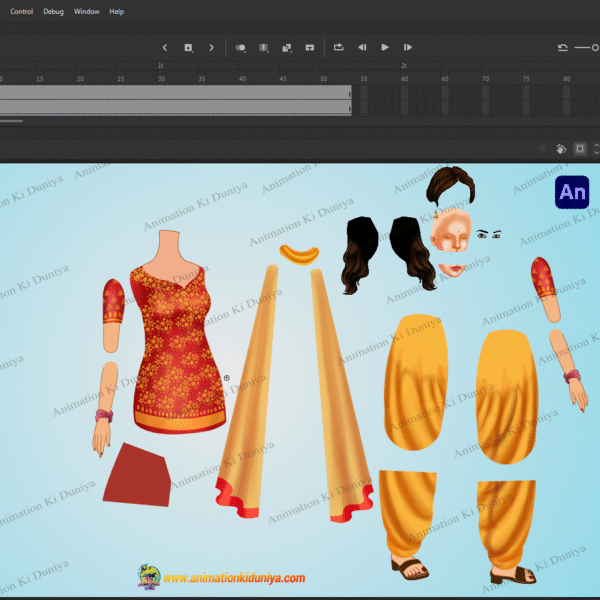Select the eyes and eyebrows symbol
The width and height of the screenshot is (600, 600).
coord(489,234)
